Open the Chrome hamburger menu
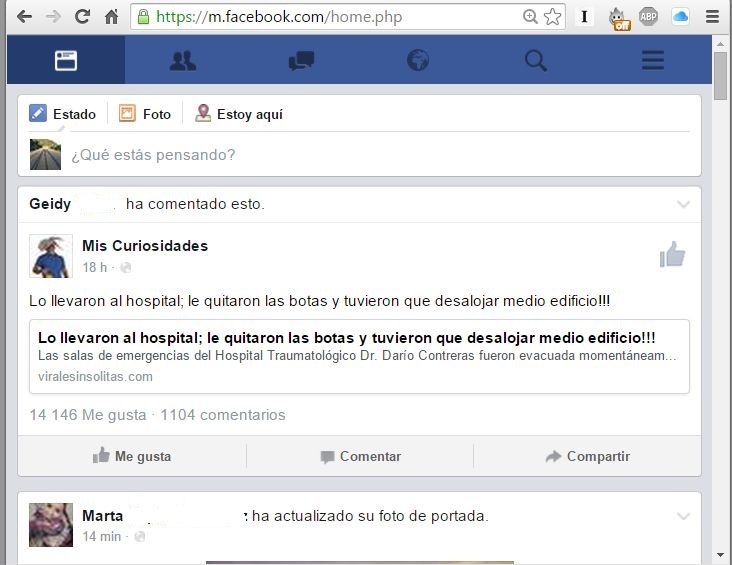The width and height of the screenshot is (732, 565). (x=712, y=17)
